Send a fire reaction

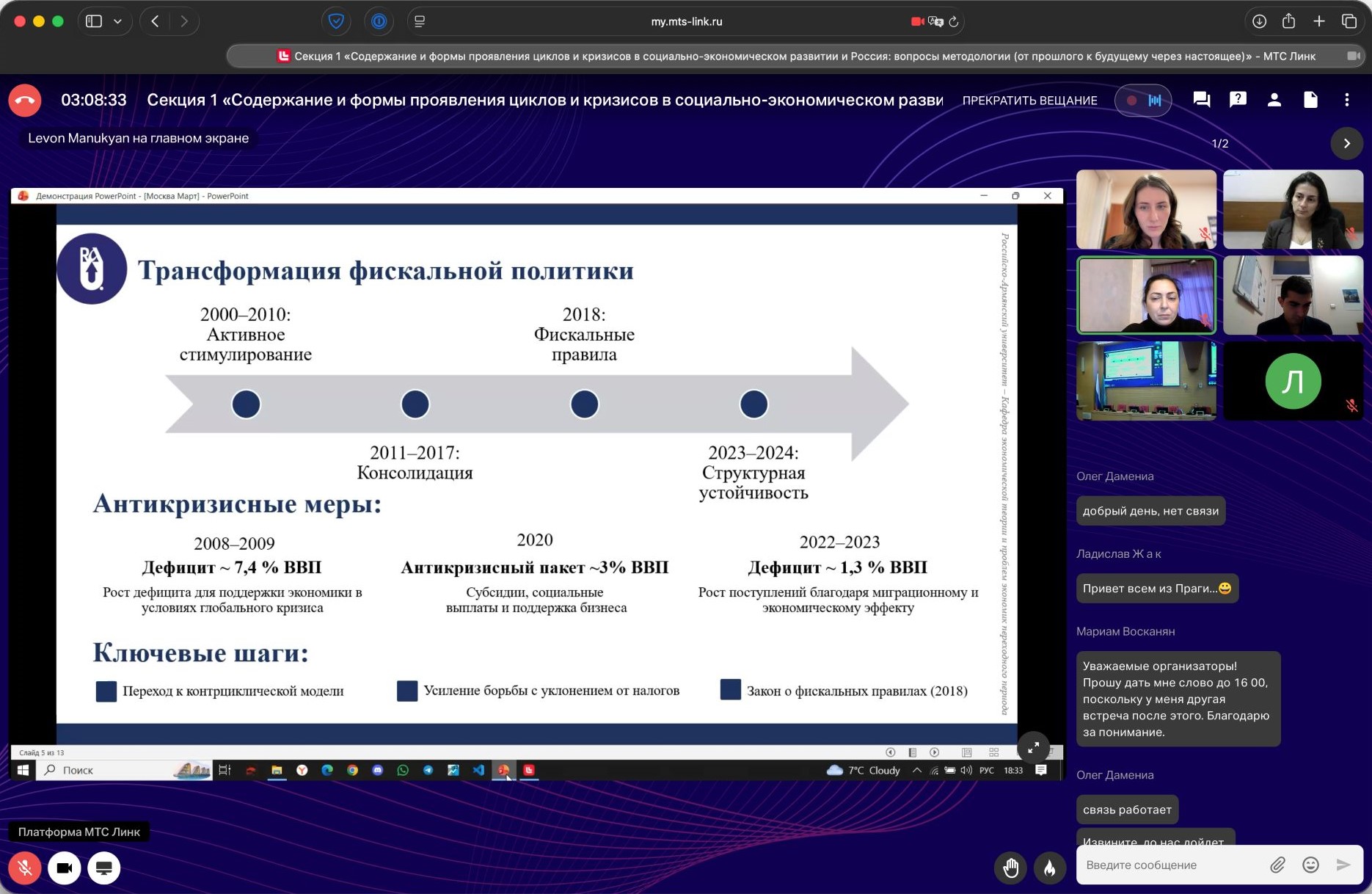1049,868
